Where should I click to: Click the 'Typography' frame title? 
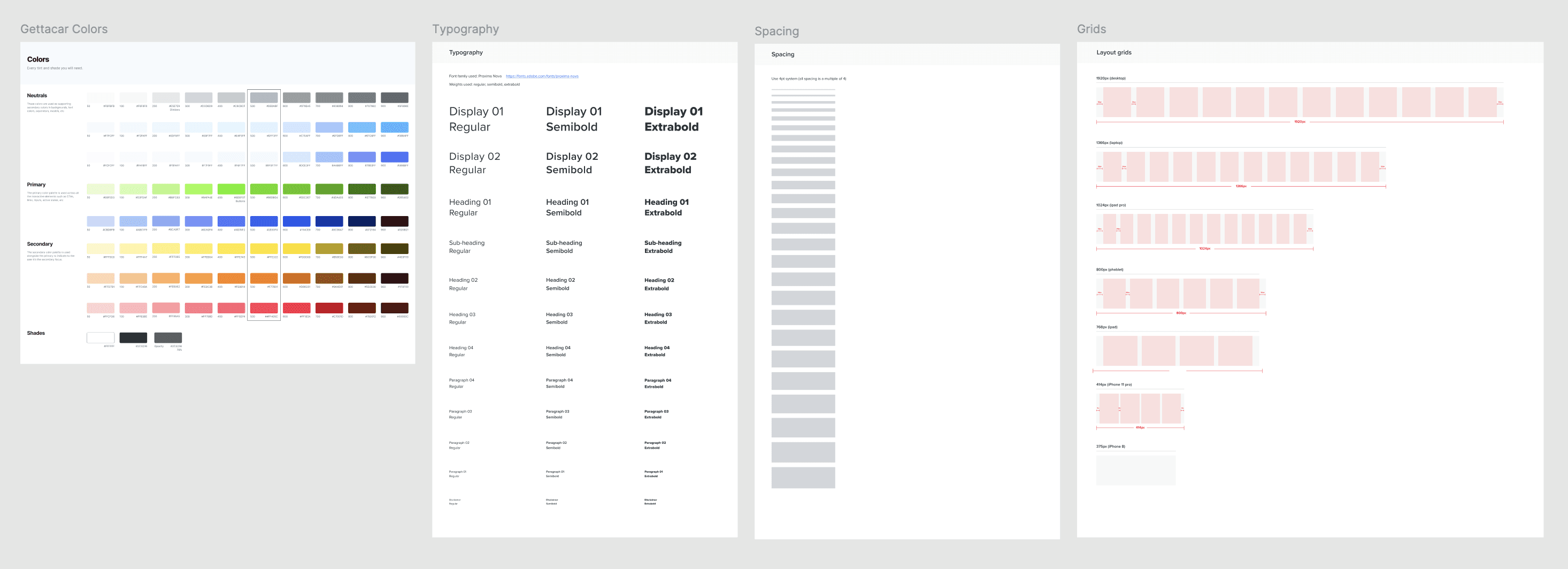tap(465, 28)
